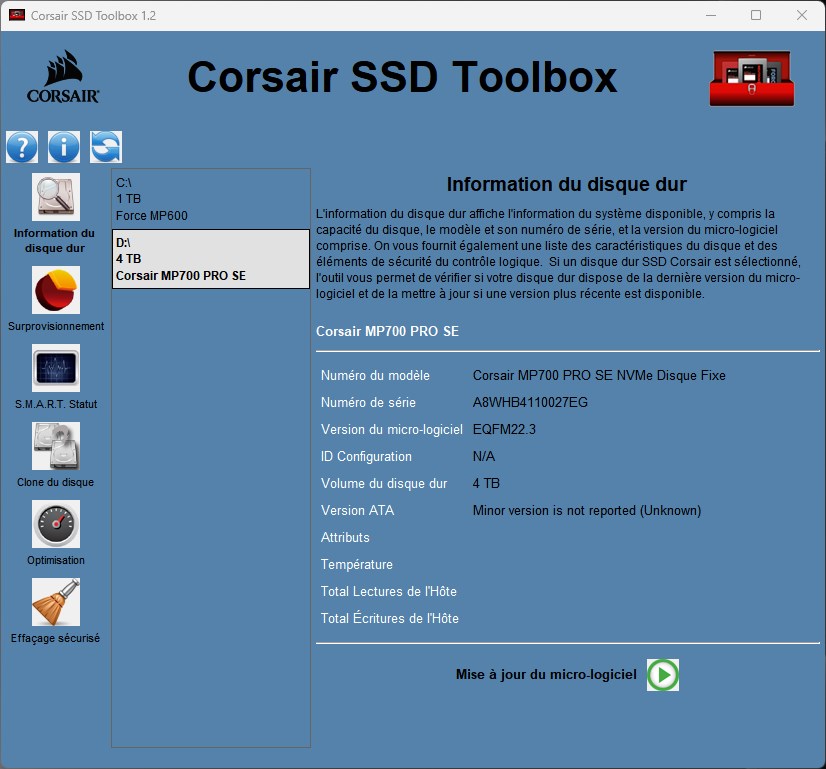
Task: Click the 'Corsair SSD Toolbox' banner title
Action: tap(402, 77)
